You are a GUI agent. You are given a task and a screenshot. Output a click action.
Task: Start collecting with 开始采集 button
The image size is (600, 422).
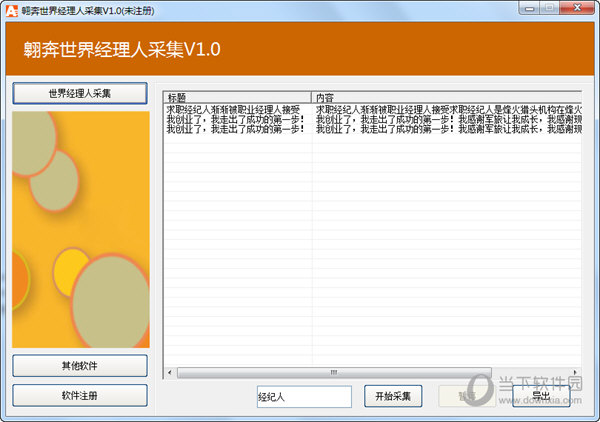coord(393,396)
